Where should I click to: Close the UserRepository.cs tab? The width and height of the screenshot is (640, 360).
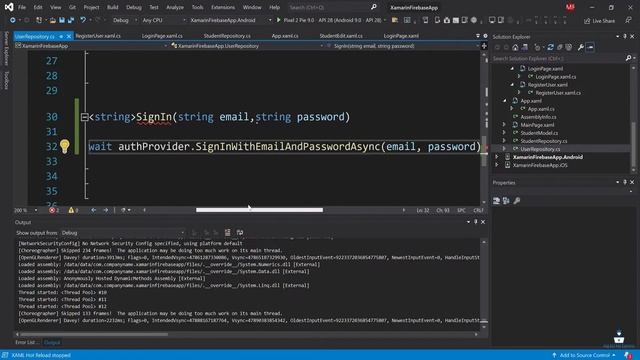click(69, 36)
